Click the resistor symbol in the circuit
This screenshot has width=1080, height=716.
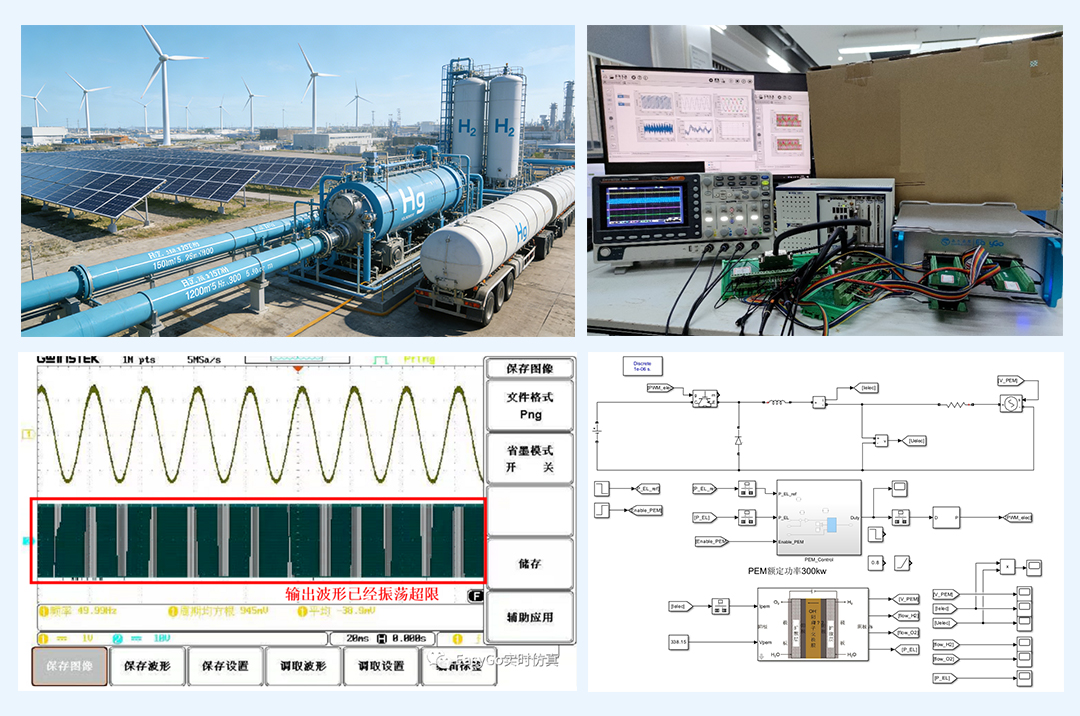(x=955, y=405)
